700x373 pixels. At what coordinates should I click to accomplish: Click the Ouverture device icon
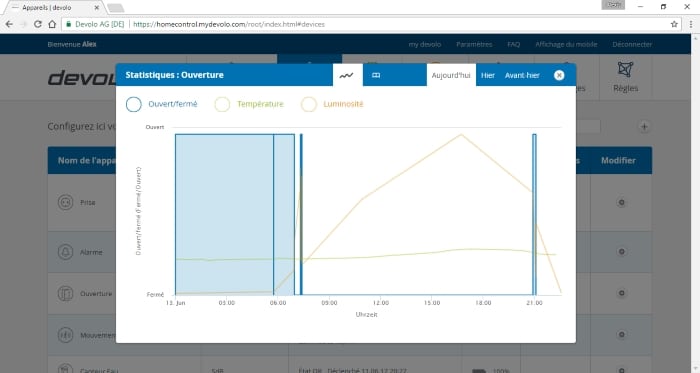(66, 294)
